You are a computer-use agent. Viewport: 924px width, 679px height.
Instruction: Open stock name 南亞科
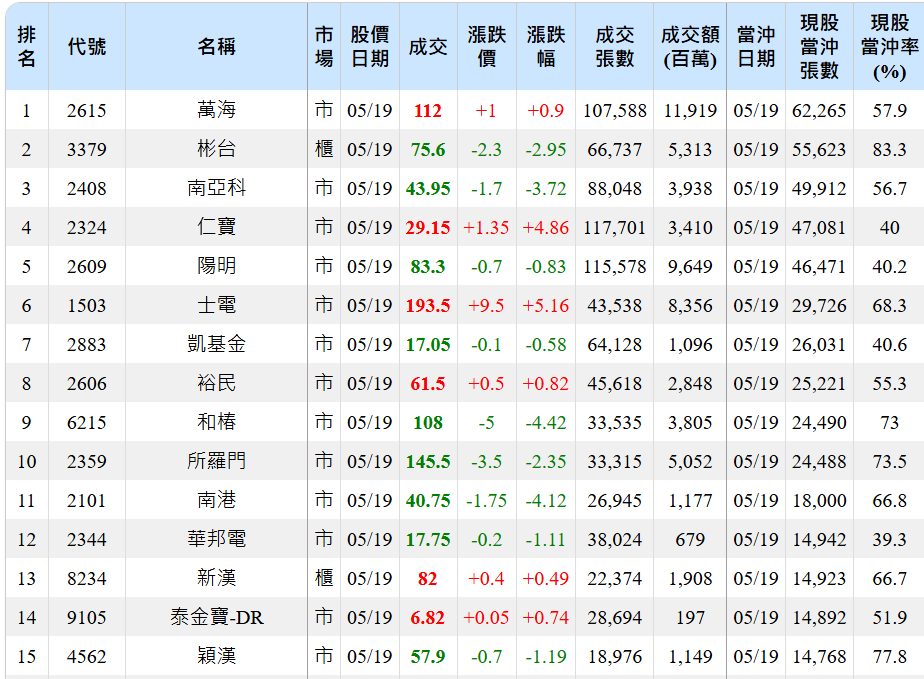point(216,187)
